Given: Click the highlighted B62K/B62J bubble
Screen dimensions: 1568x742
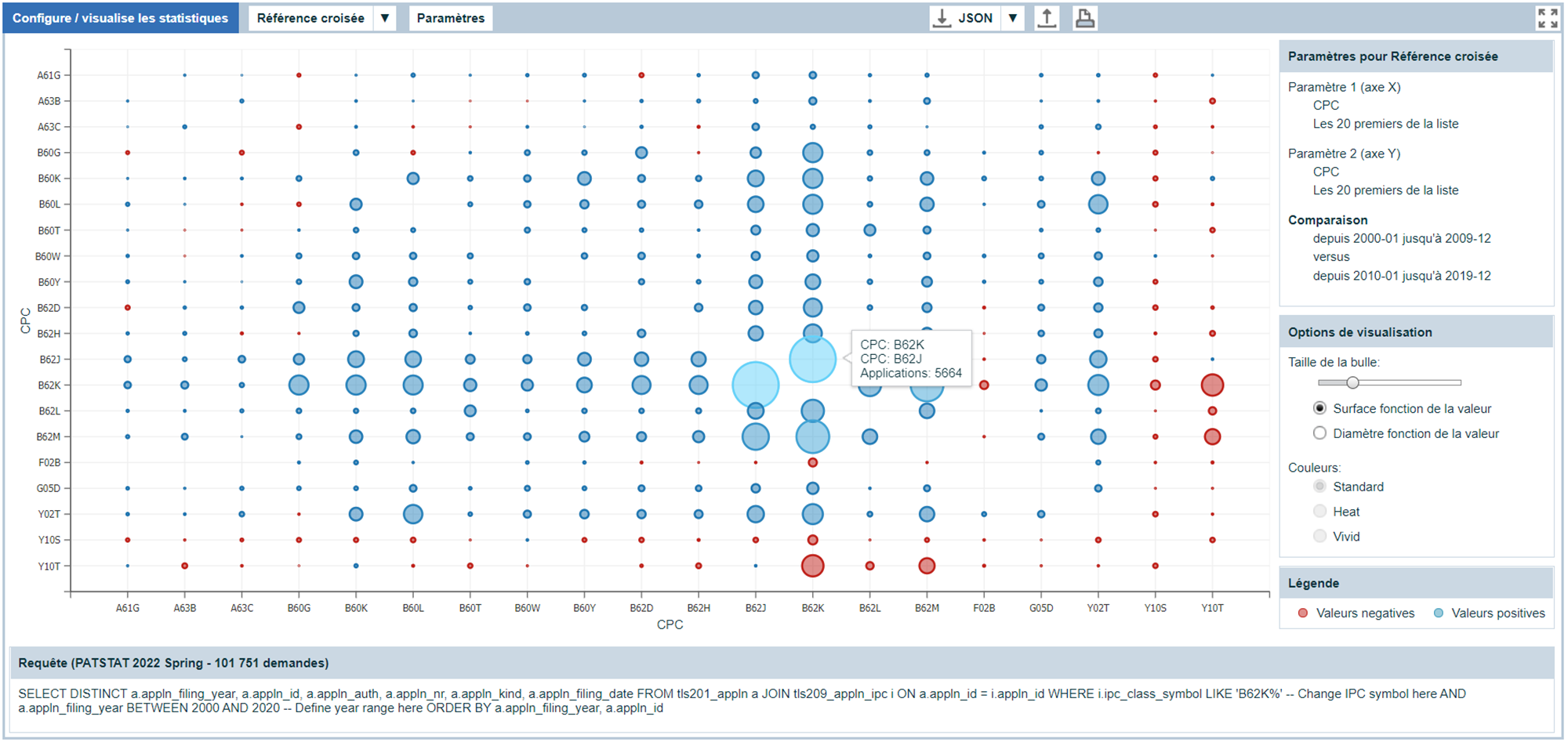Looking at the screenshot, I should click(812, 360).
